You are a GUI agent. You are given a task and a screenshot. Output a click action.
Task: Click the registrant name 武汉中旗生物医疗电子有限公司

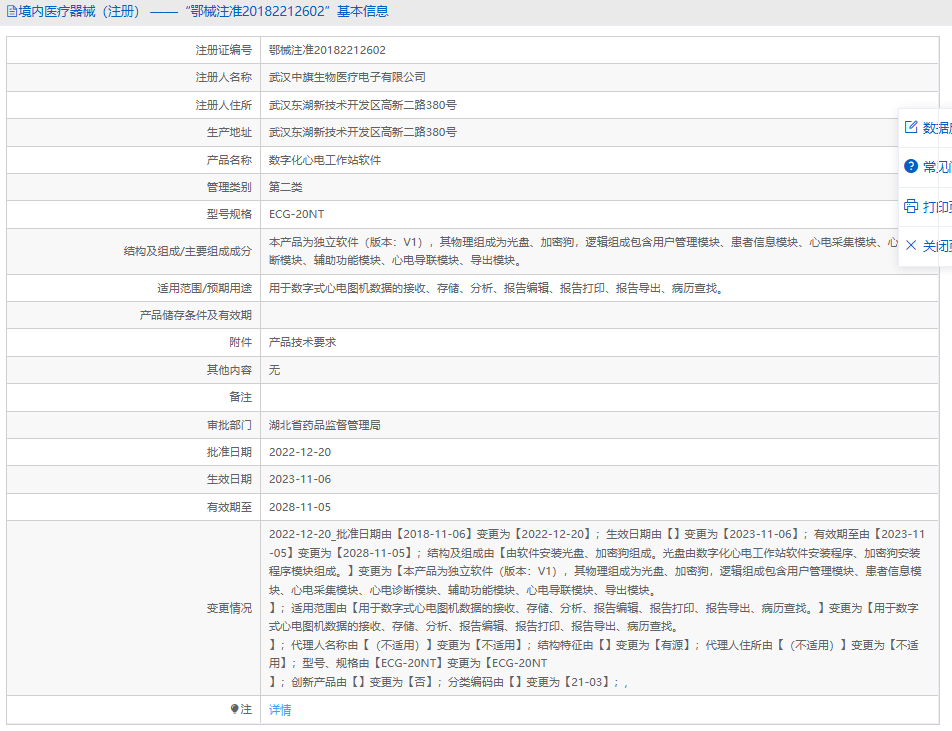point(347,77)
